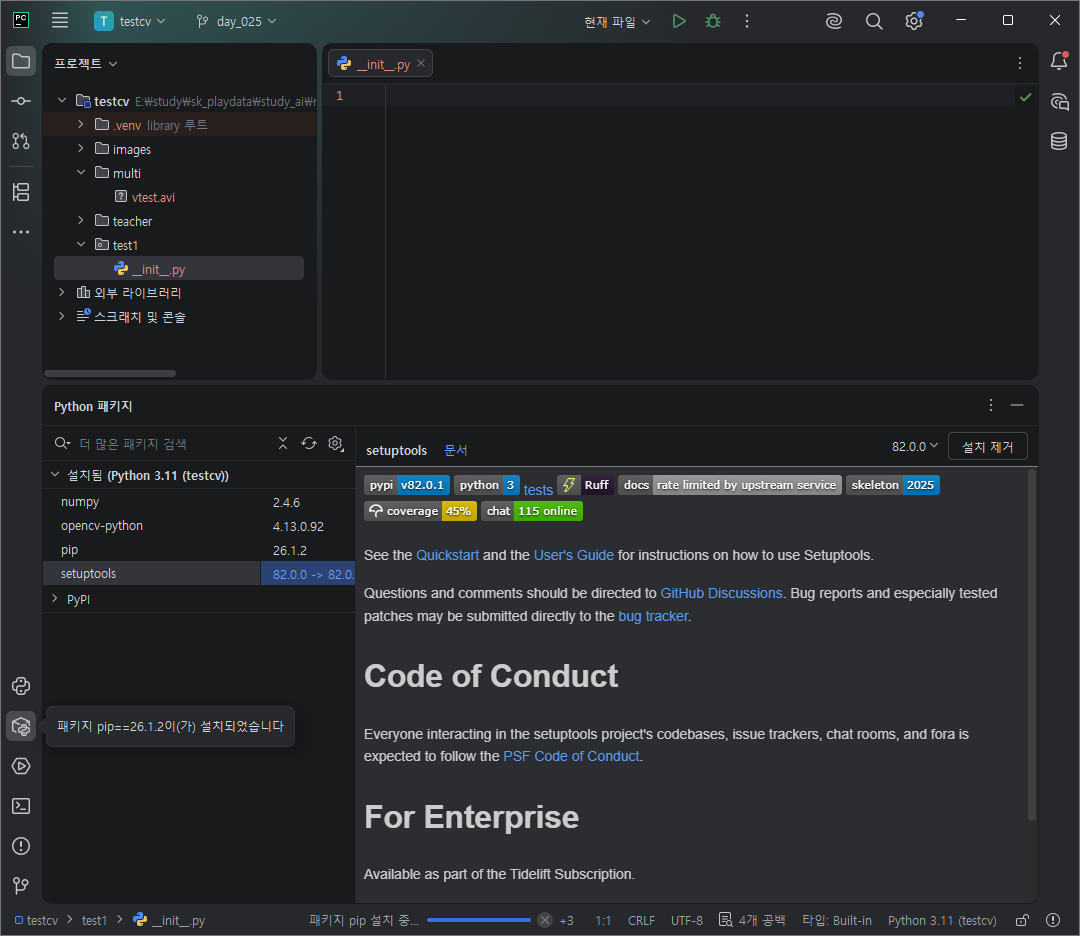The width and height of the screenshot is (1080, 936).
Task: Open more run actions menu
Action: (x=747, y=21)
